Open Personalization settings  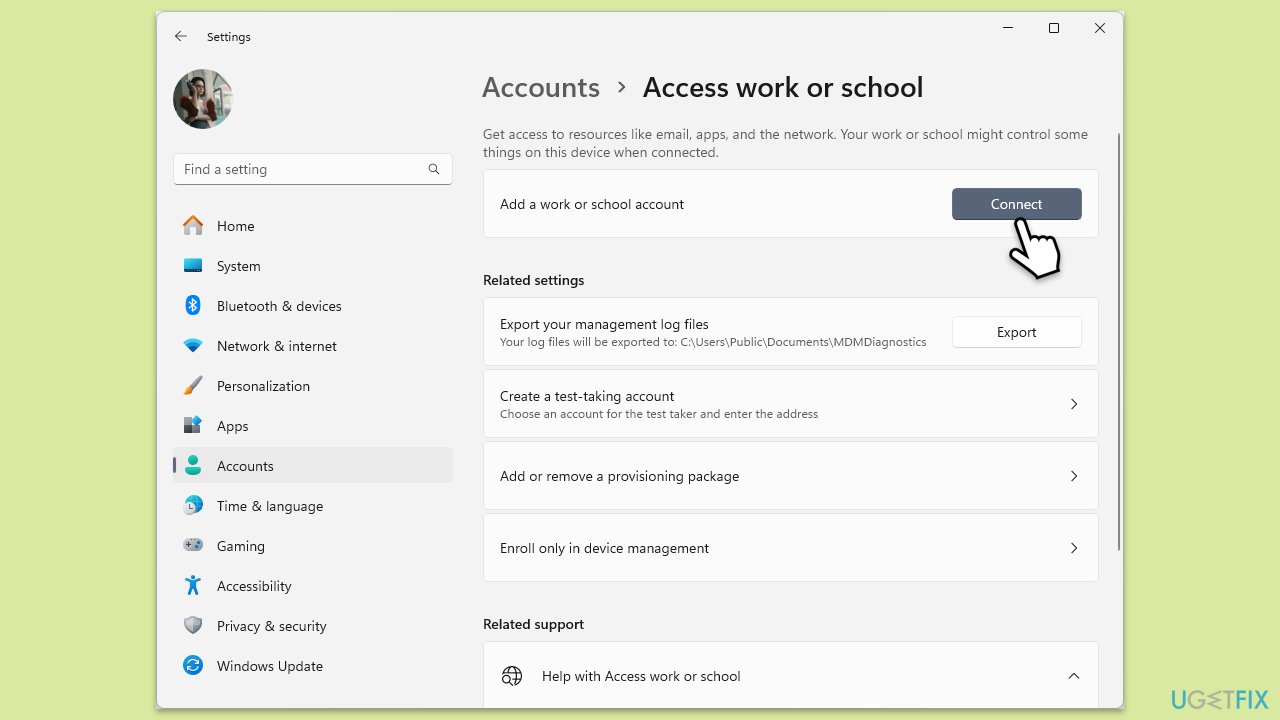point(313,386)
